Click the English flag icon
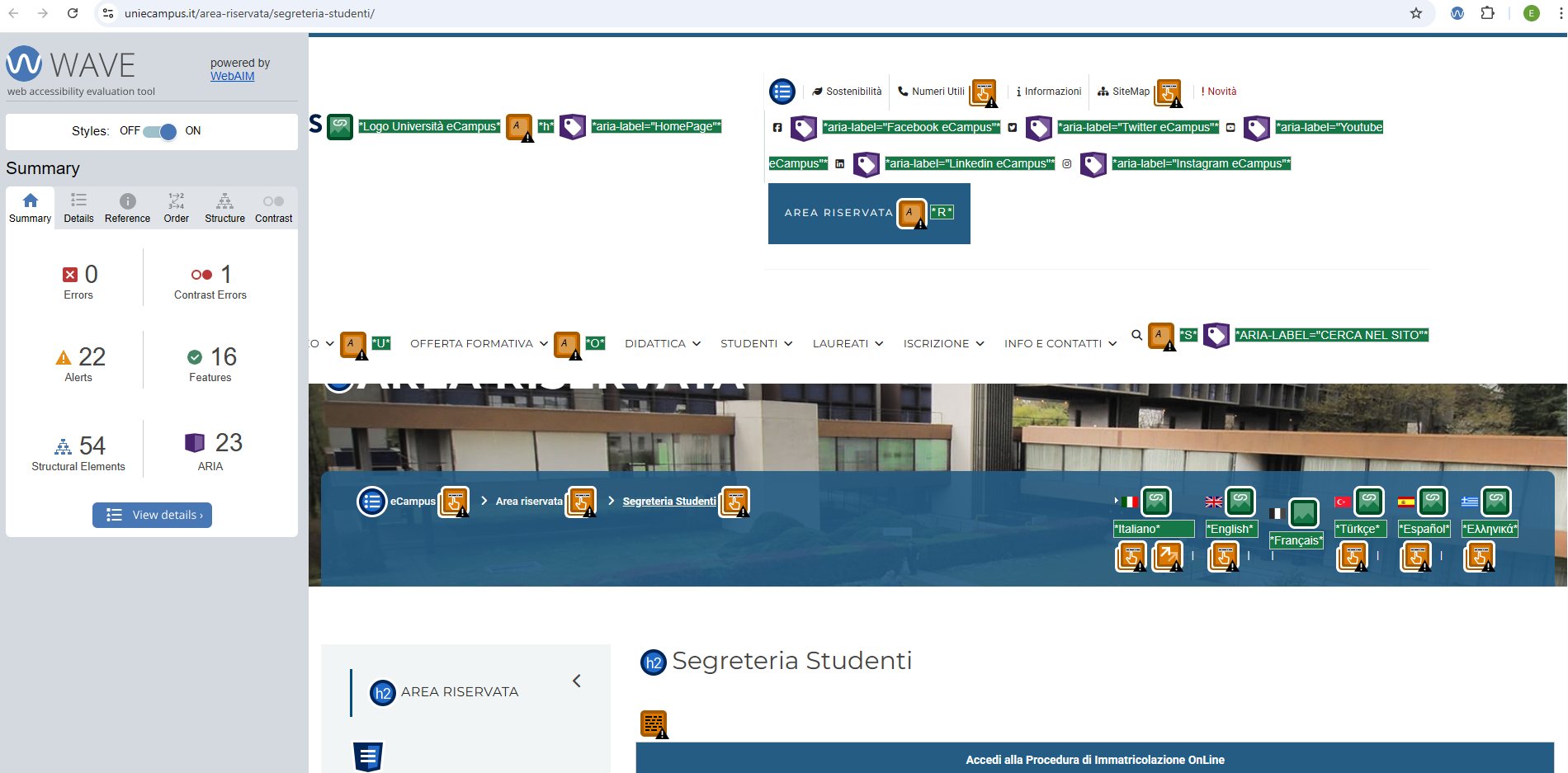This screenshot has height=773, width=1568. pyautogui.click(x=1213, y=502)
